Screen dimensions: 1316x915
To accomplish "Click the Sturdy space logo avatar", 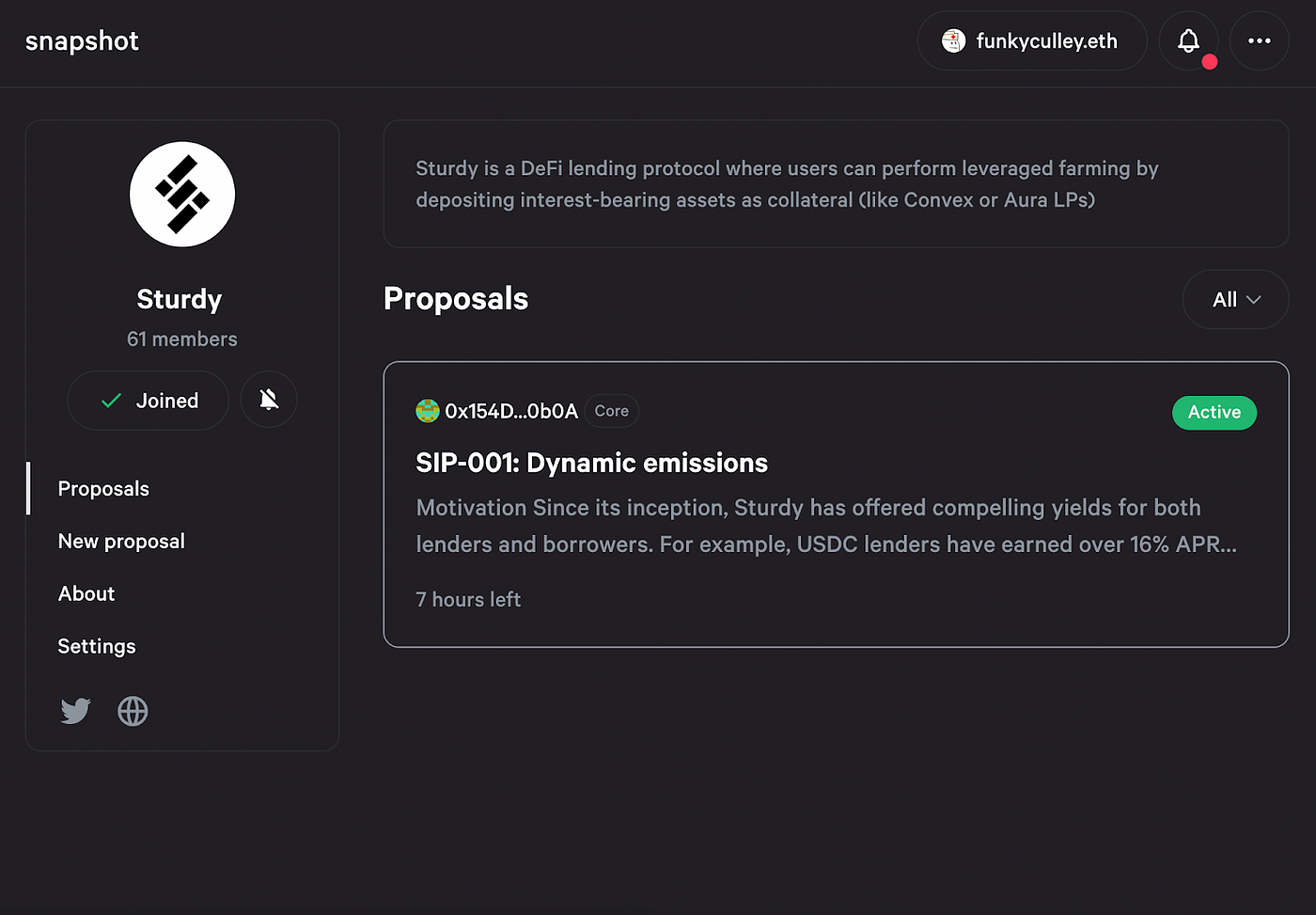I will point(182,195).
